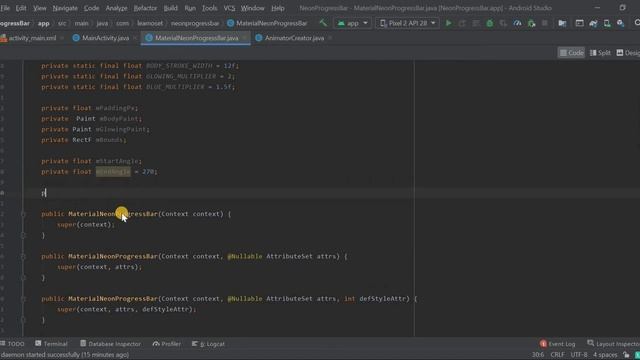The height and width of the screenshot is (360, 640).
Task: Close the MainActivity.java tab
Action: point(135,38)
